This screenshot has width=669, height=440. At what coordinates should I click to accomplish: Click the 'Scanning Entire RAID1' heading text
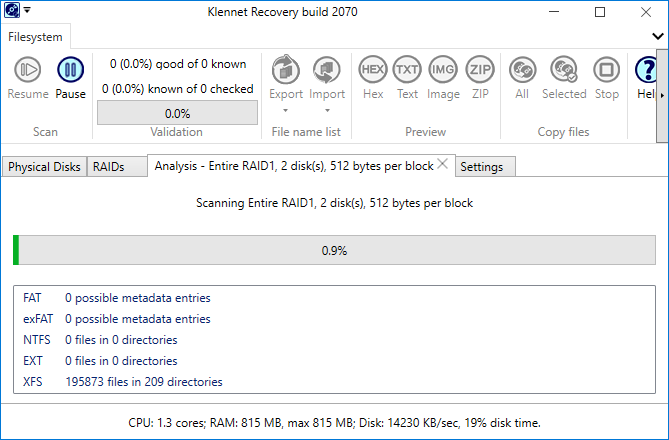tap(334, 203)
